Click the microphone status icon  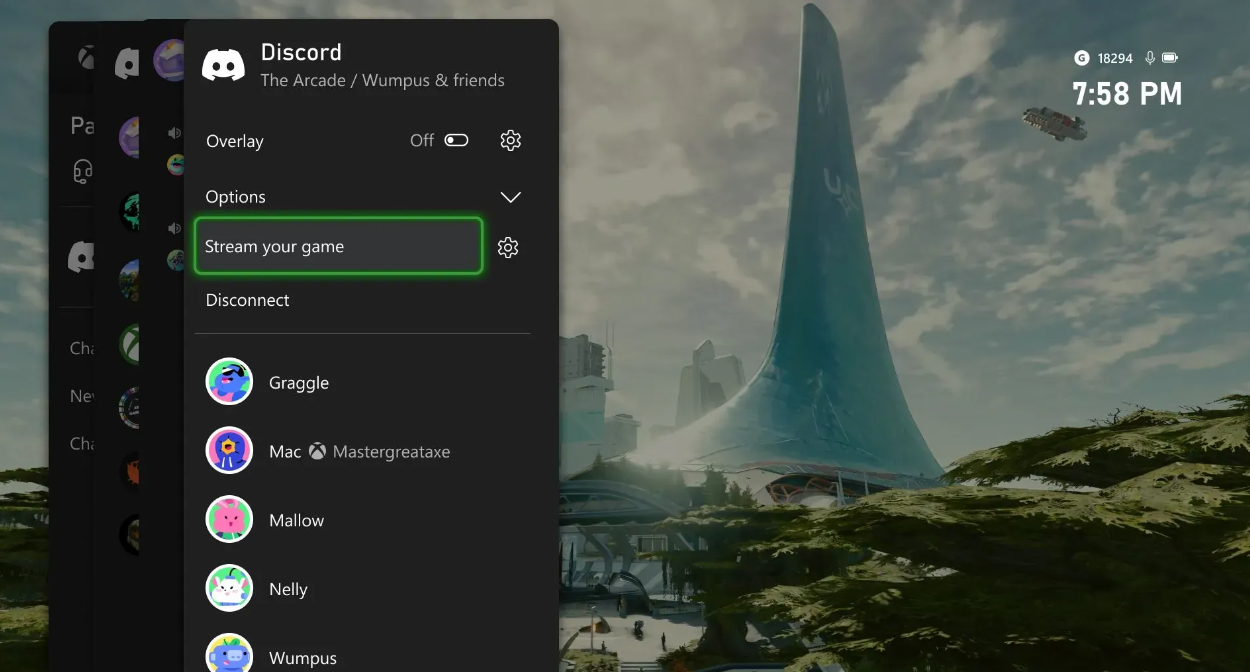[x=1150, y=58]
